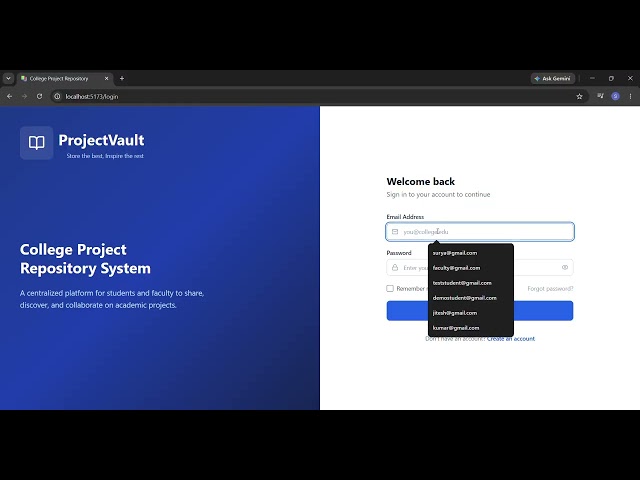Click 'Sign in to your account to continue'
This screenshot has height=480, width=640.
pyautogui.click(x=438, y=195)
